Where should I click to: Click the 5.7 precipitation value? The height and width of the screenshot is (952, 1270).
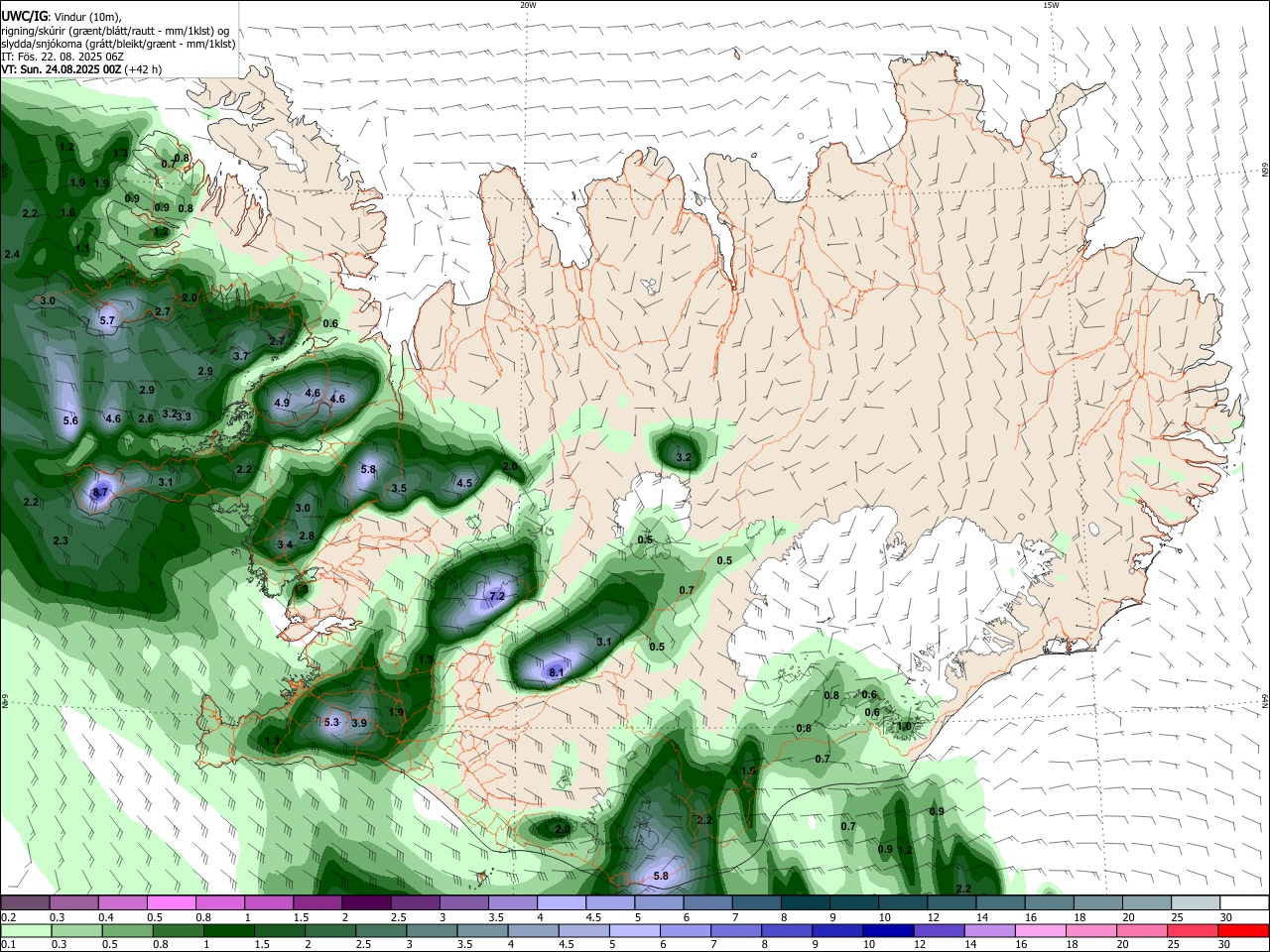coord(108,320)
